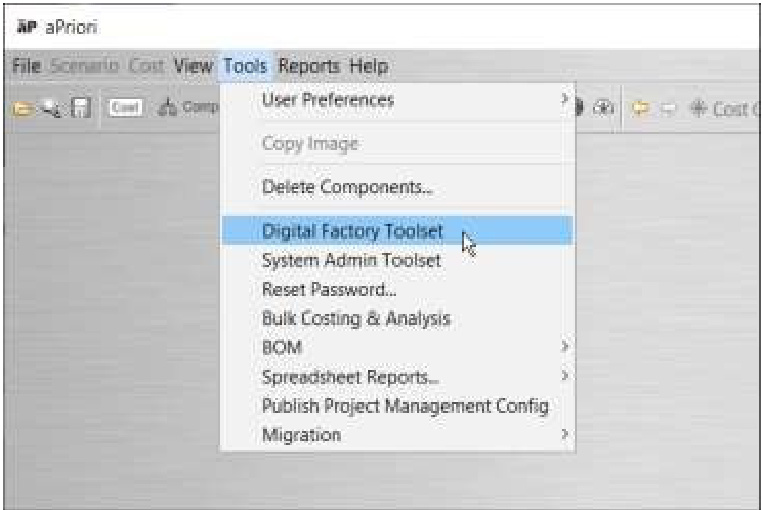Choose System Admin Toolset from menu

pyautogui.click(x=351, y=261)
